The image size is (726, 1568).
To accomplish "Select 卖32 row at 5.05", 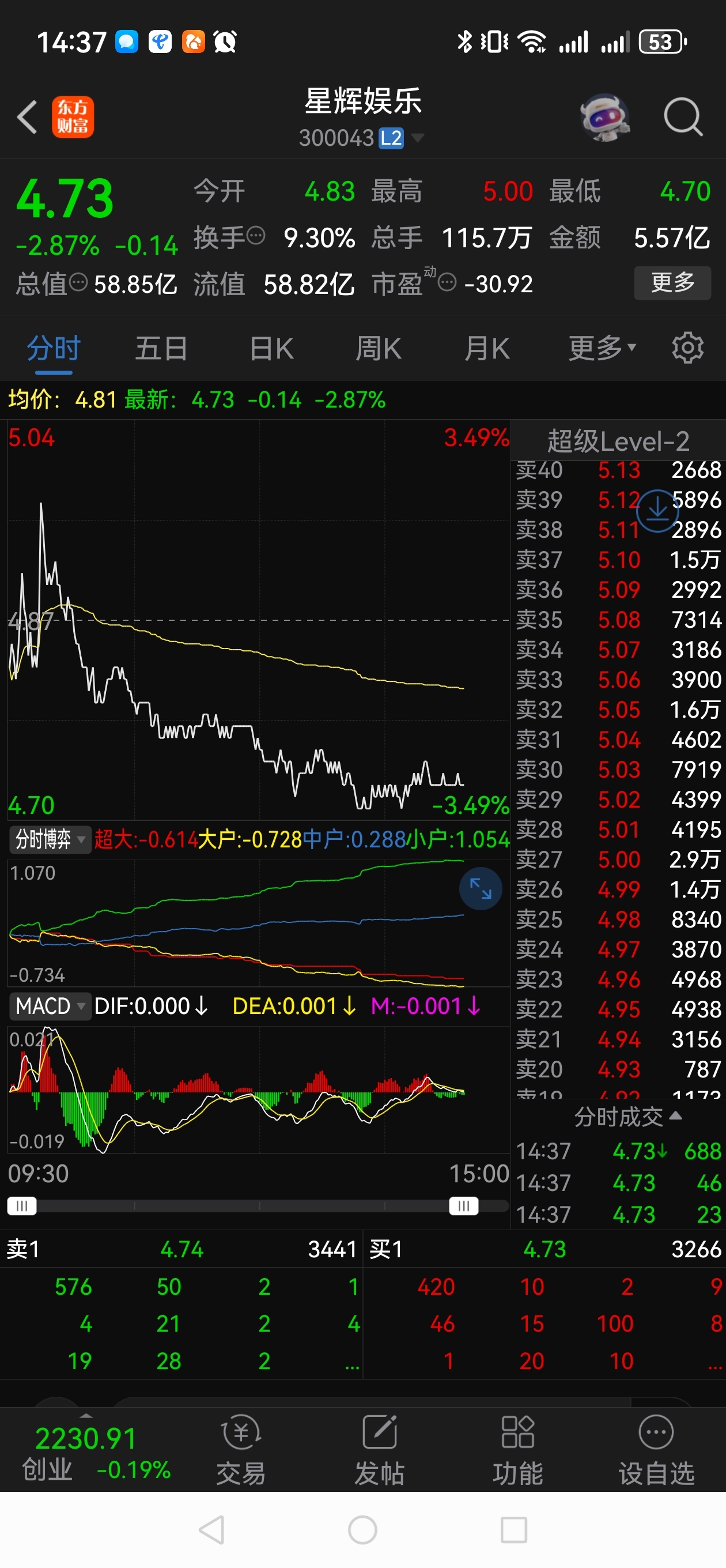I will click(618, 710).
